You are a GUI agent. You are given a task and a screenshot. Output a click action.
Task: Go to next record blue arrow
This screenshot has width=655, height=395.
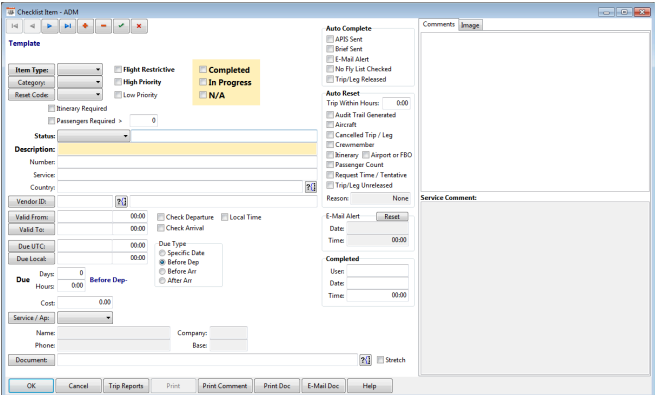click(x=50, y=26)
